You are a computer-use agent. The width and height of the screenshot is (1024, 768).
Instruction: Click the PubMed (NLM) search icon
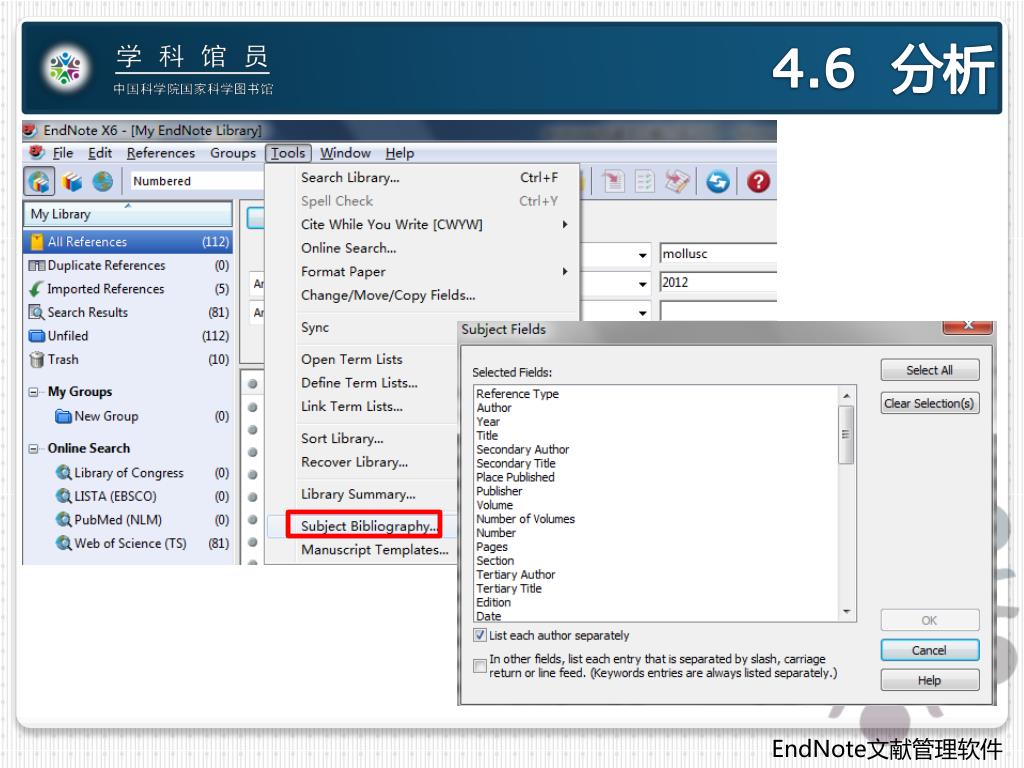pos(63,519)
